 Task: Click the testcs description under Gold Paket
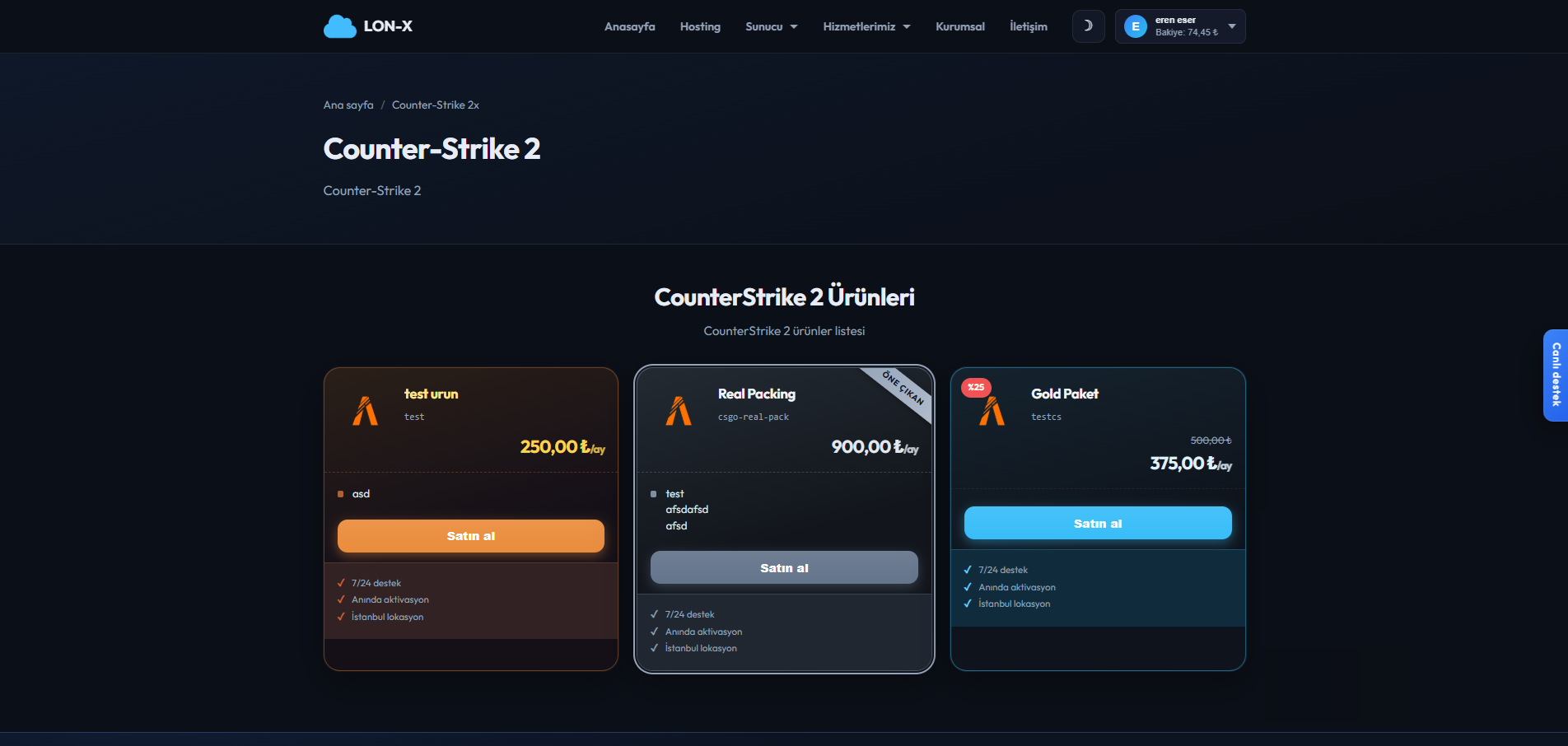tap(1046, 417)
